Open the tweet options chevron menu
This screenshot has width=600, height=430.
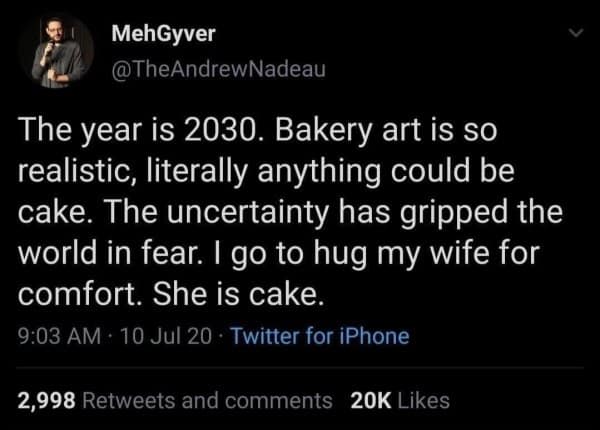click(x=573, y=37)
